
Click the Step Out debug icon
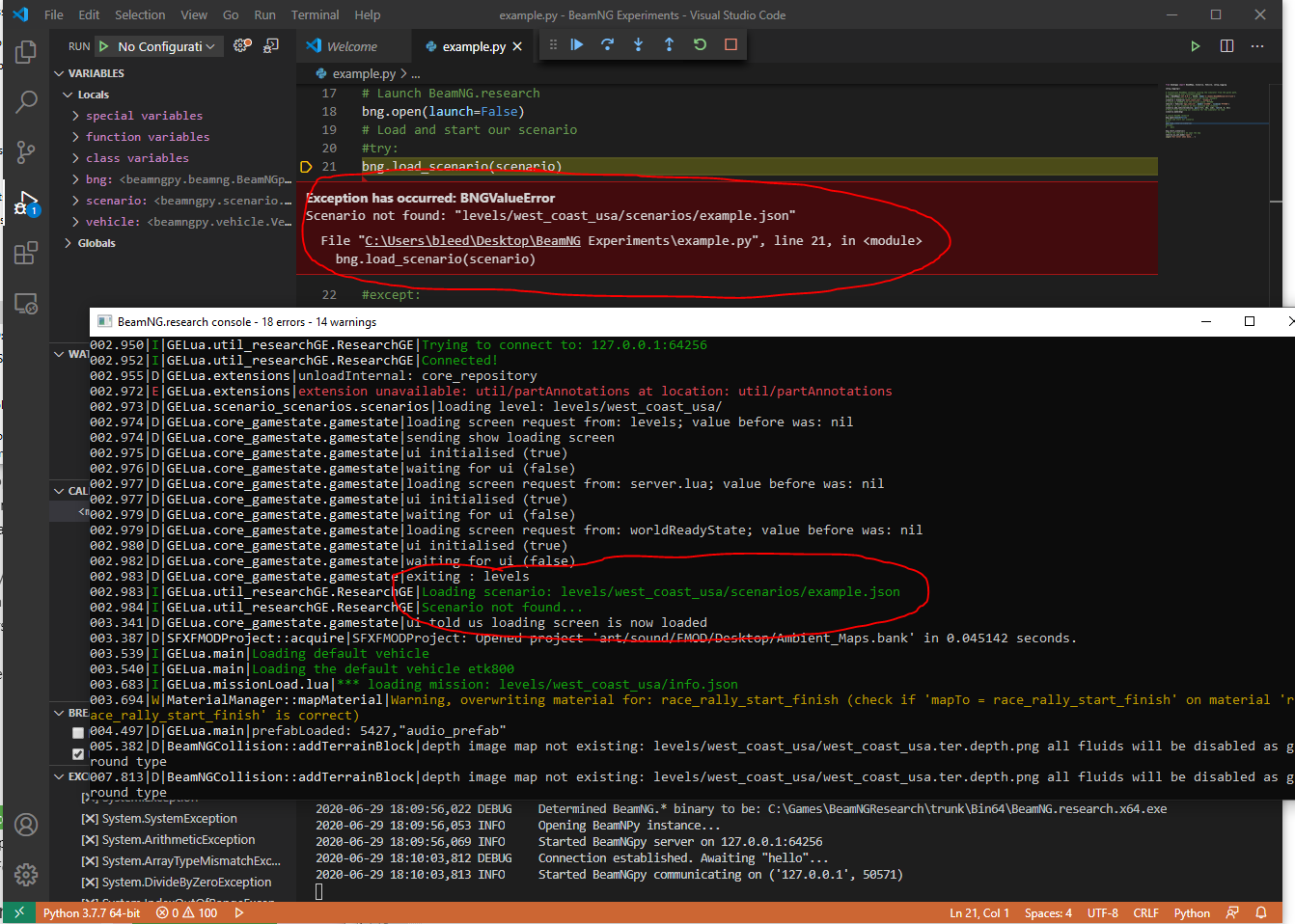[x=669, y=44]
